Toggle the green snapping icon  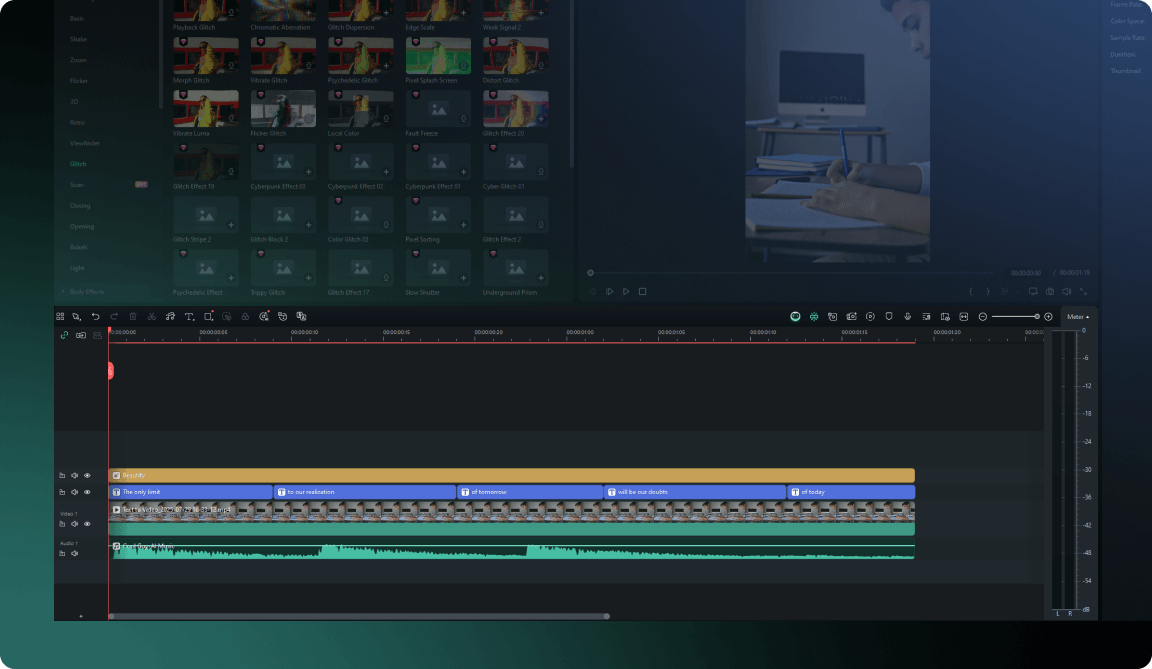coord(814,317)
